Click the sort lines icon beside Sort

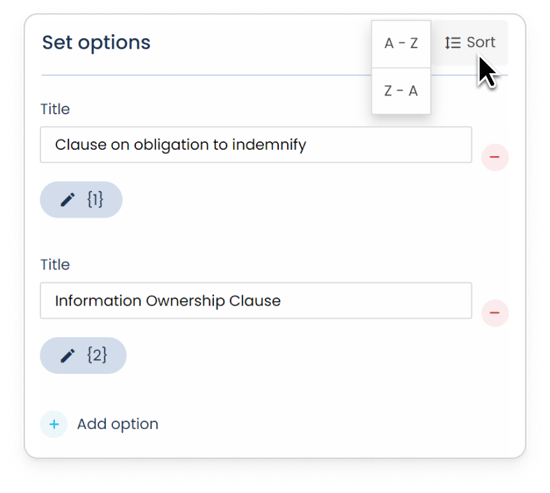(453, 43)
